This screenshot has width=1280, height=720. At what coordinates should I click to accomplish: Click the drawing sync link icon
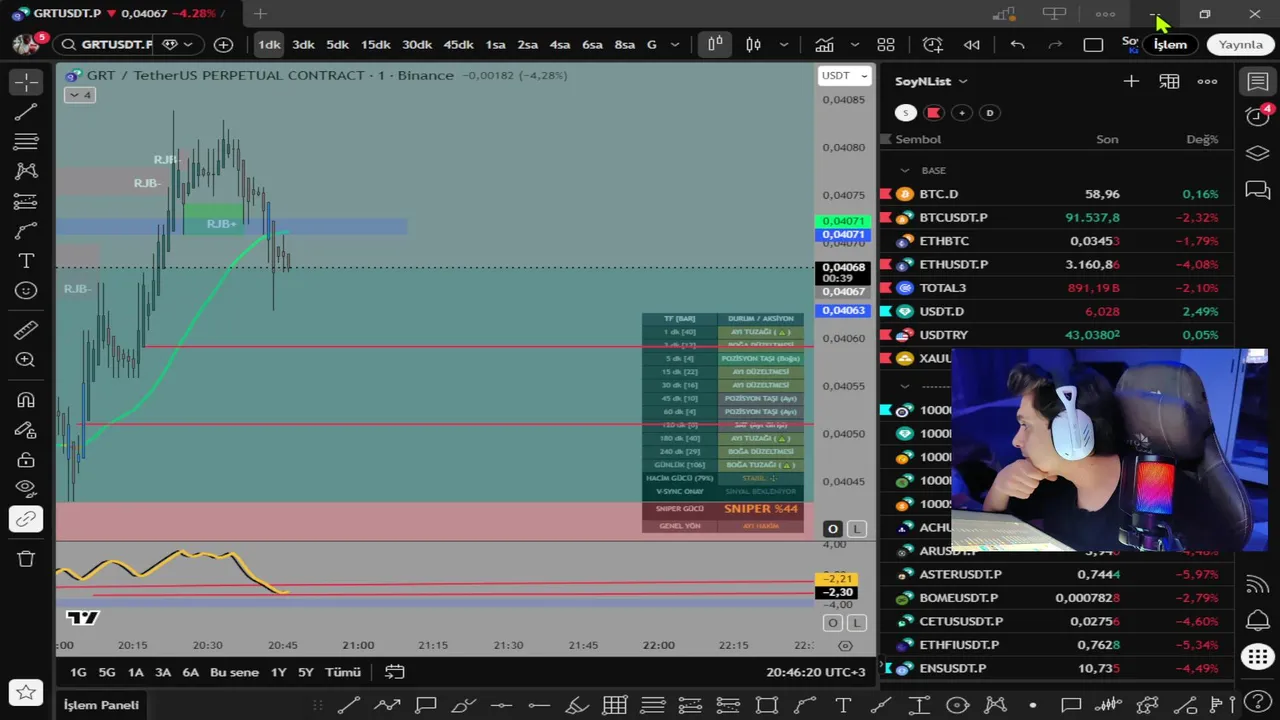[26, 519]
